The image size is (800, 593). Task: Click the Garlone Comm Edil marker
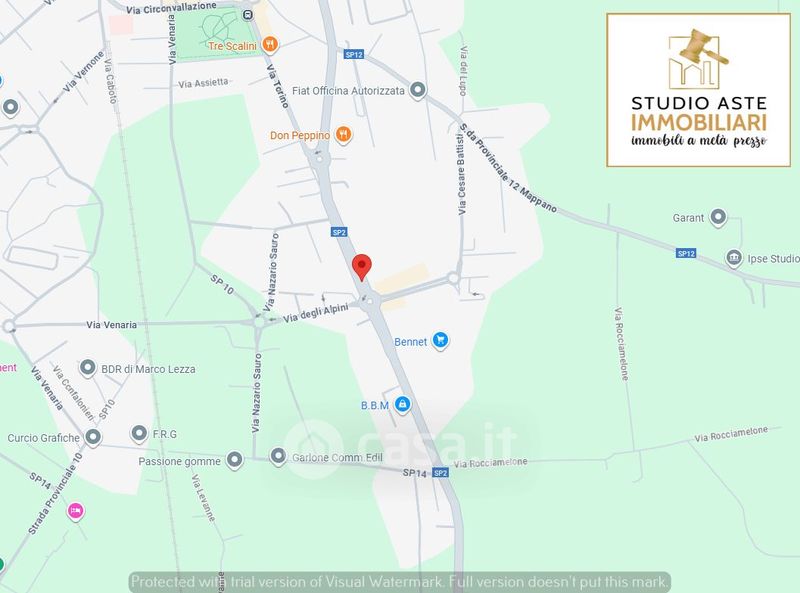click(x=278, y=456)
